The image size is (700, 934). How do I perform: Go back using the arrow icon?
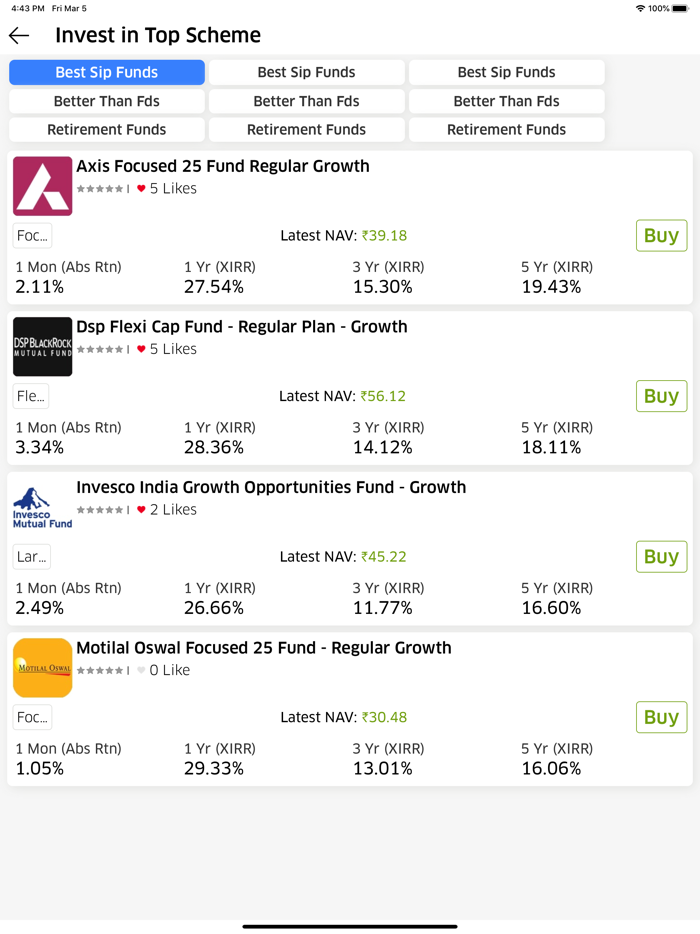tap(19, 36)
